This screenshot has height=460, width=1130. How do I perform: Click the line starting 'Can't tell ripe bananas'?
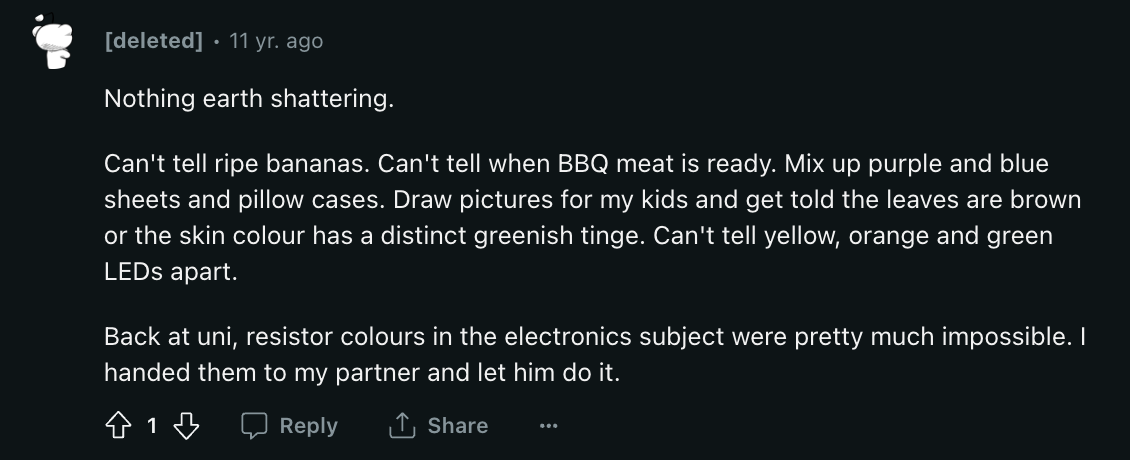click(x=577, y=164)
